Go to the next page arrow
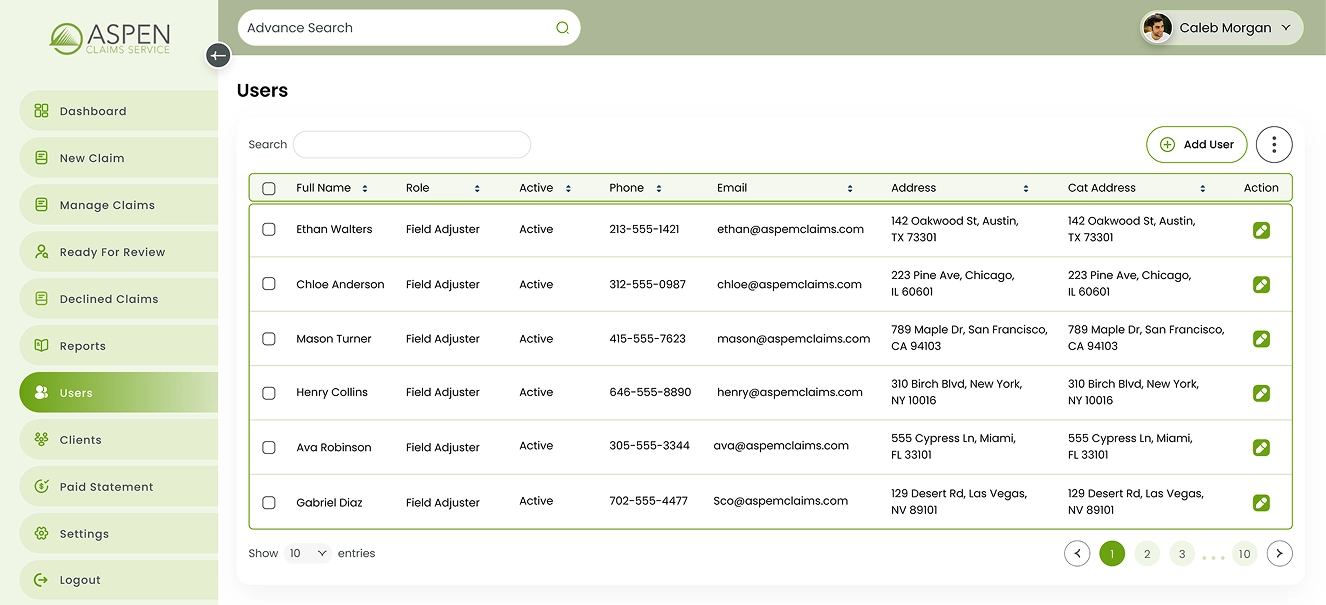 pos(1279,553)
